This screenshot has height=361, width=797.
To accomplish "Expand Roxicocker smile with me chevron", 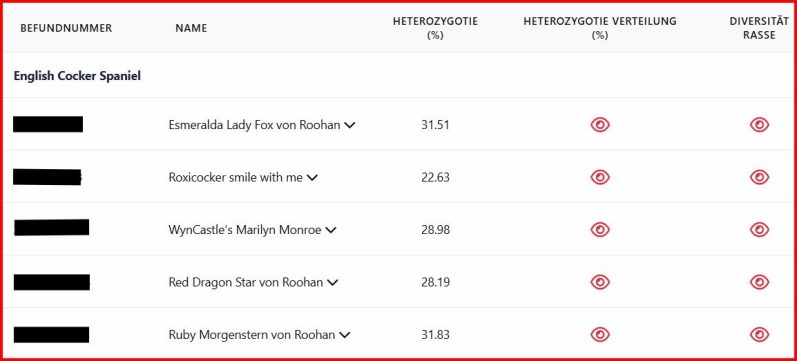I will [x=312, y=177].
